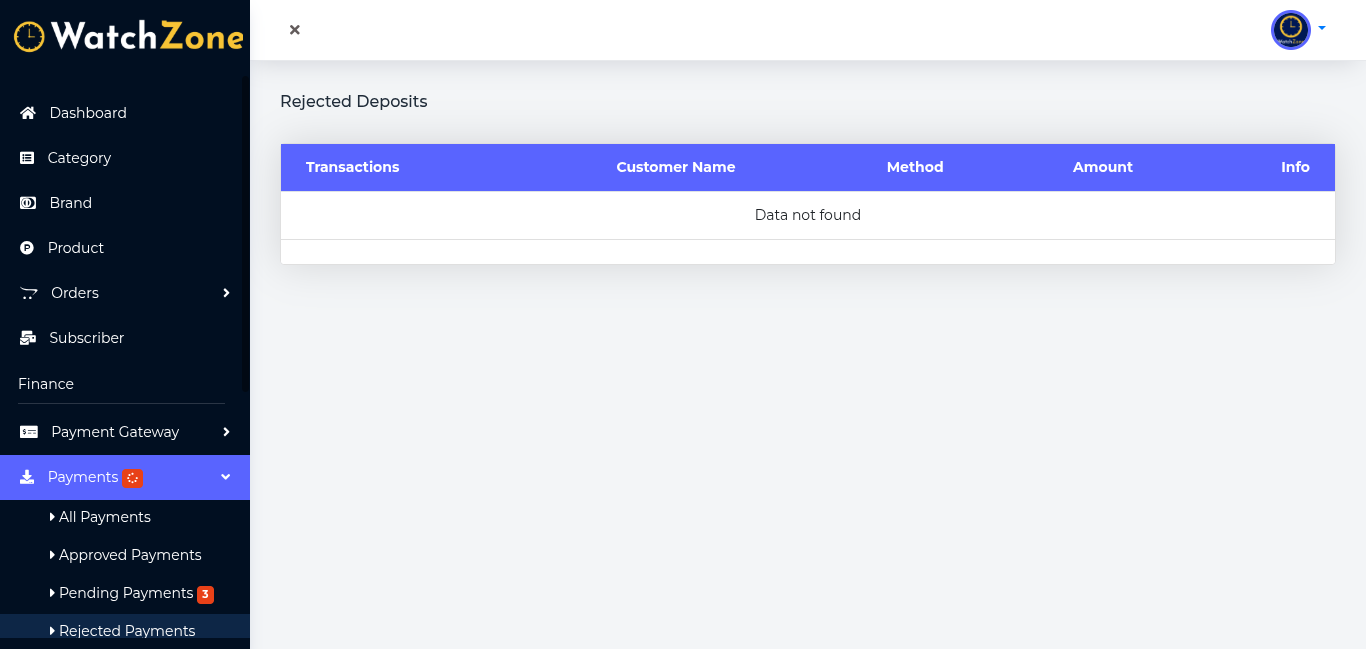Click the Product icon in sidebar
Screen dimensions: 1366x649
27,248
